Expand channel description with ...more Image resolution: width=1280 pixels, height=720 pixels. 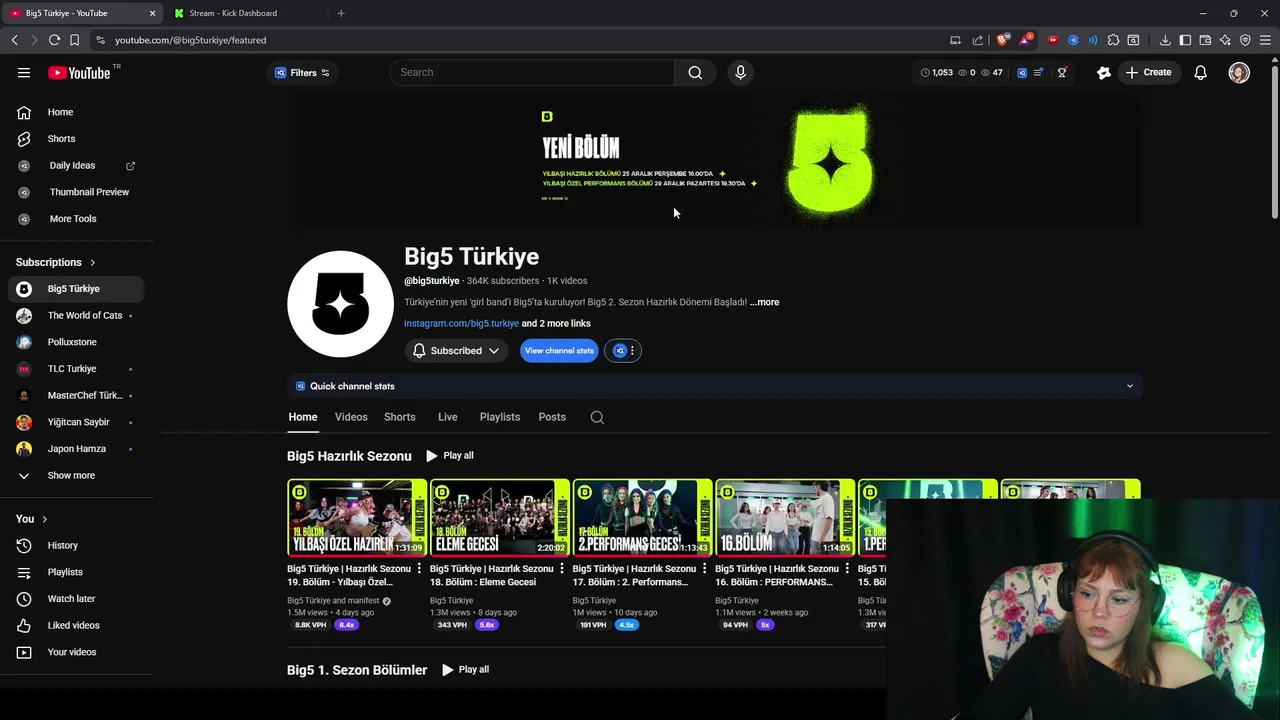point(764,302)
